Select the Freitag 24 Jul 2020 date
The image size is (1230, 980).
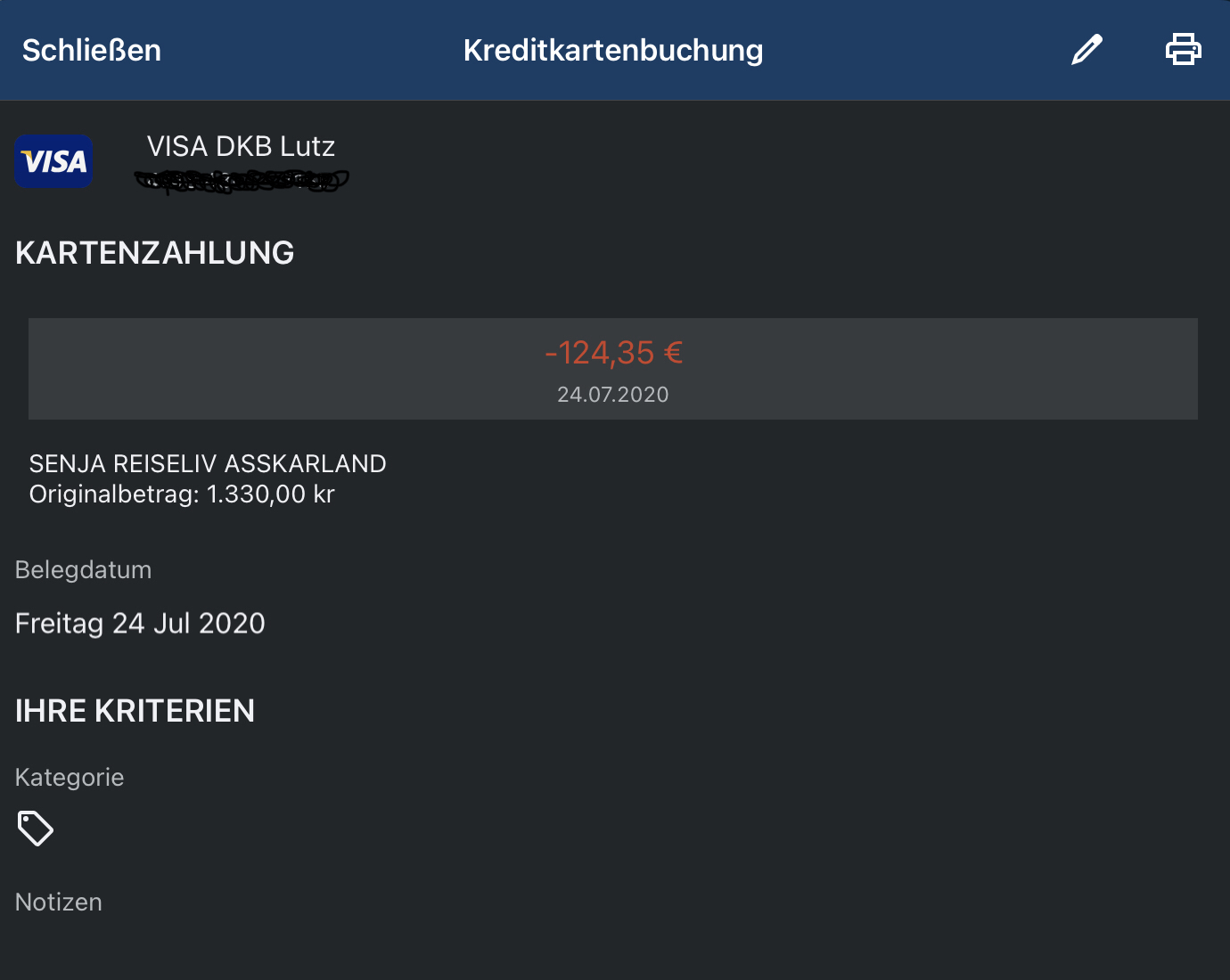pyautogui.click(x=140, y=624)
